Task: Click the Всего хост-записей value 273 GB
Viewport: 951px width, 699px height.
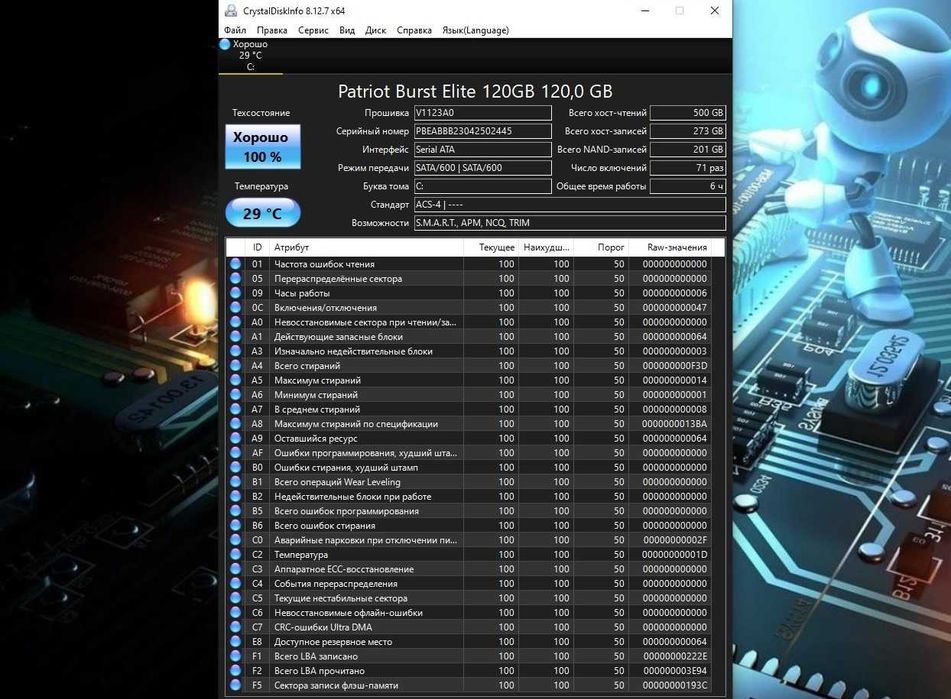Action: 688,131
